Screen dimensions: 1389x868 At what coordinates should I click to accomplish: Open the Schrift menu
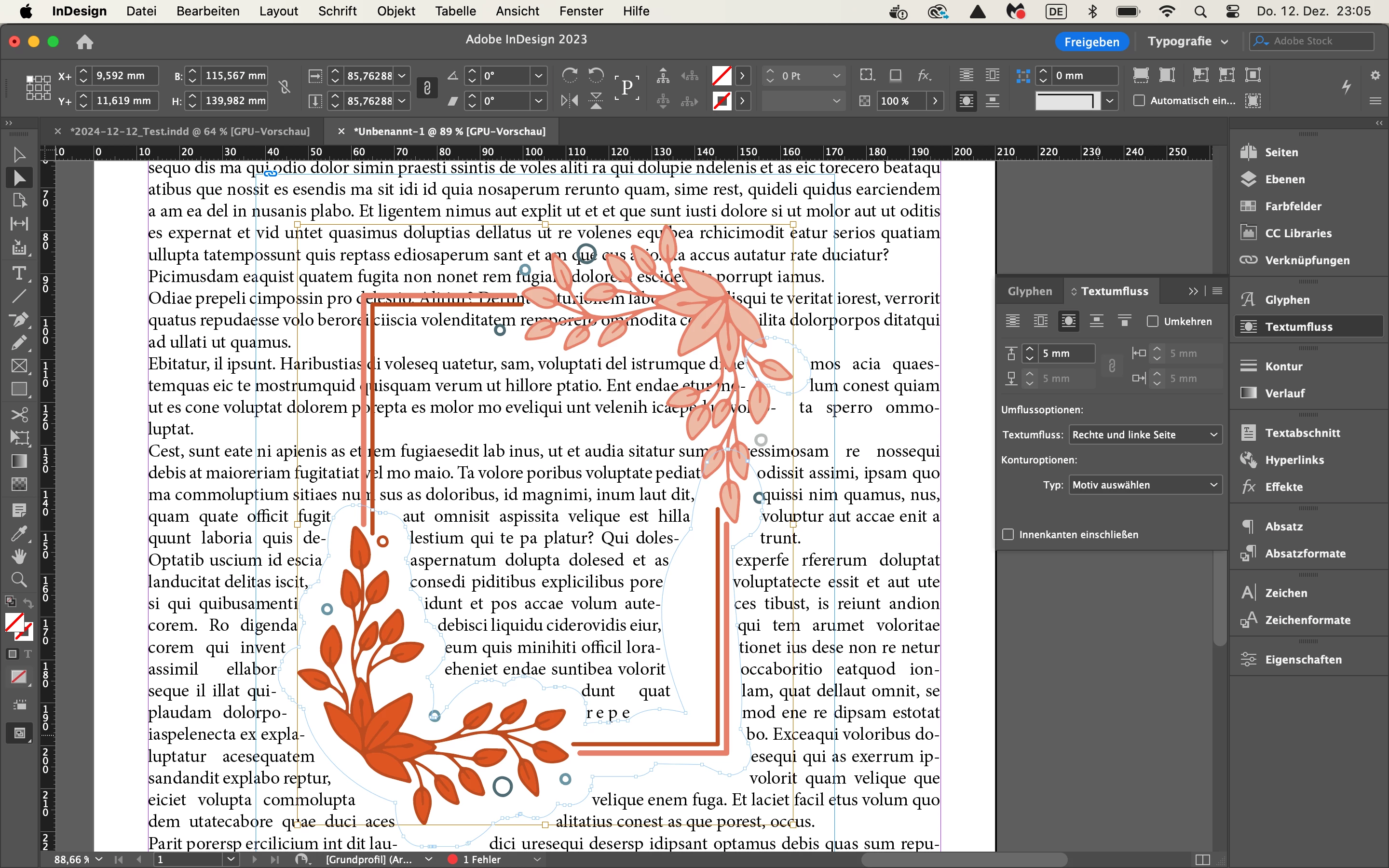point(337,11)
